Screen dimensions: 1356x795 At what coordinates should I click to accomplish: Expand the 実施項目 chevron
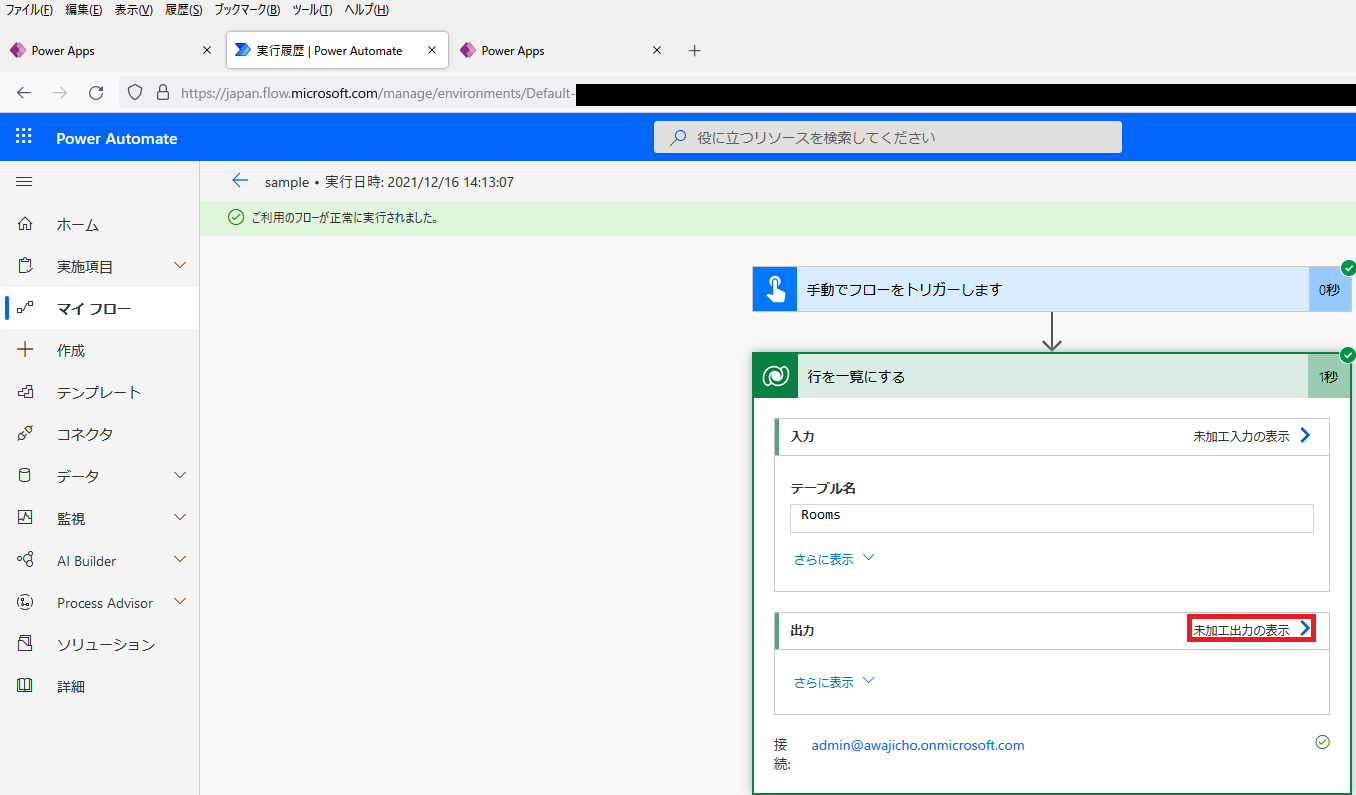pyautogui.click(x=180, y=265)
